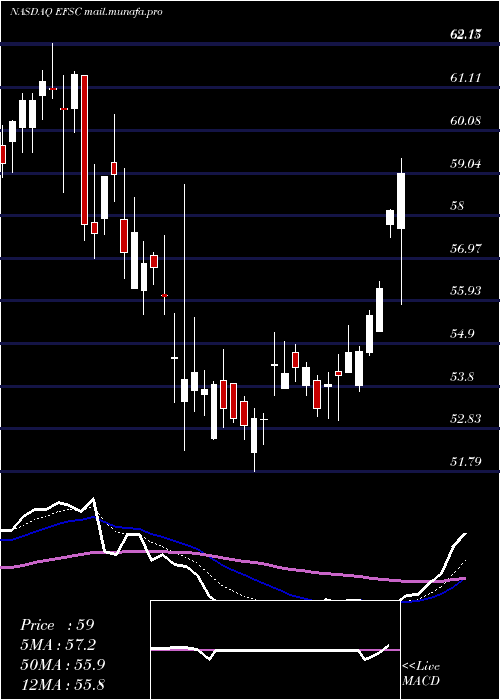Click the long red candlestick falling from 61 to 58
The image size is (500, 700).
[84, 150]
